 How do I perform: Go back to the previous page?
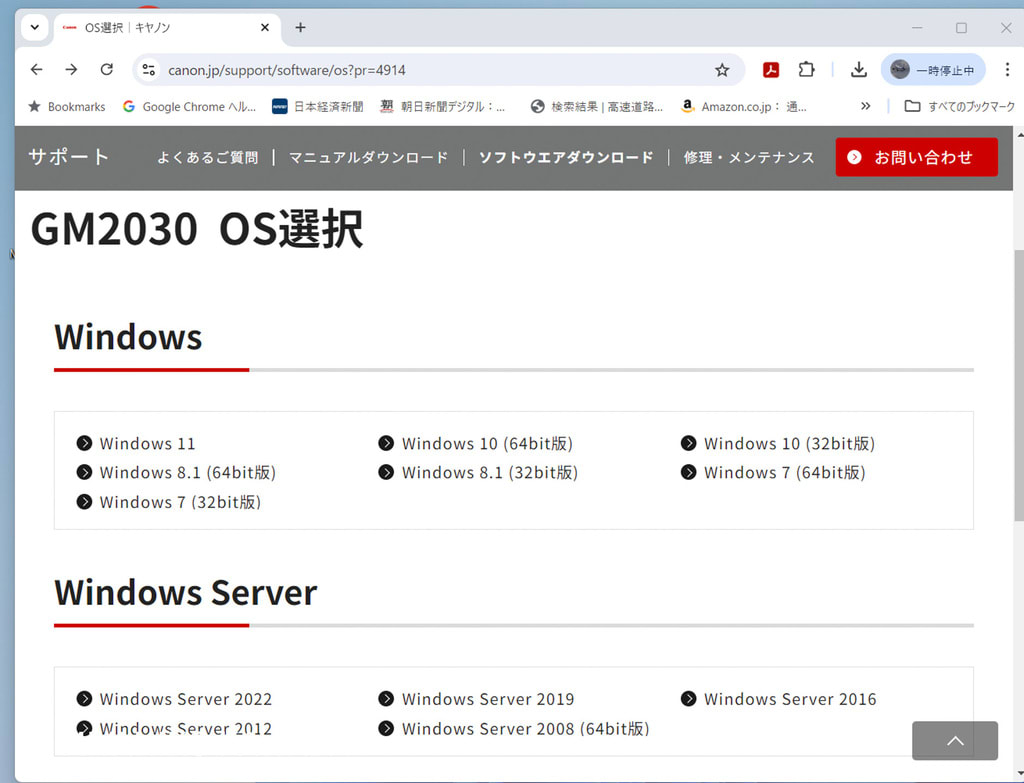[37, 69]
